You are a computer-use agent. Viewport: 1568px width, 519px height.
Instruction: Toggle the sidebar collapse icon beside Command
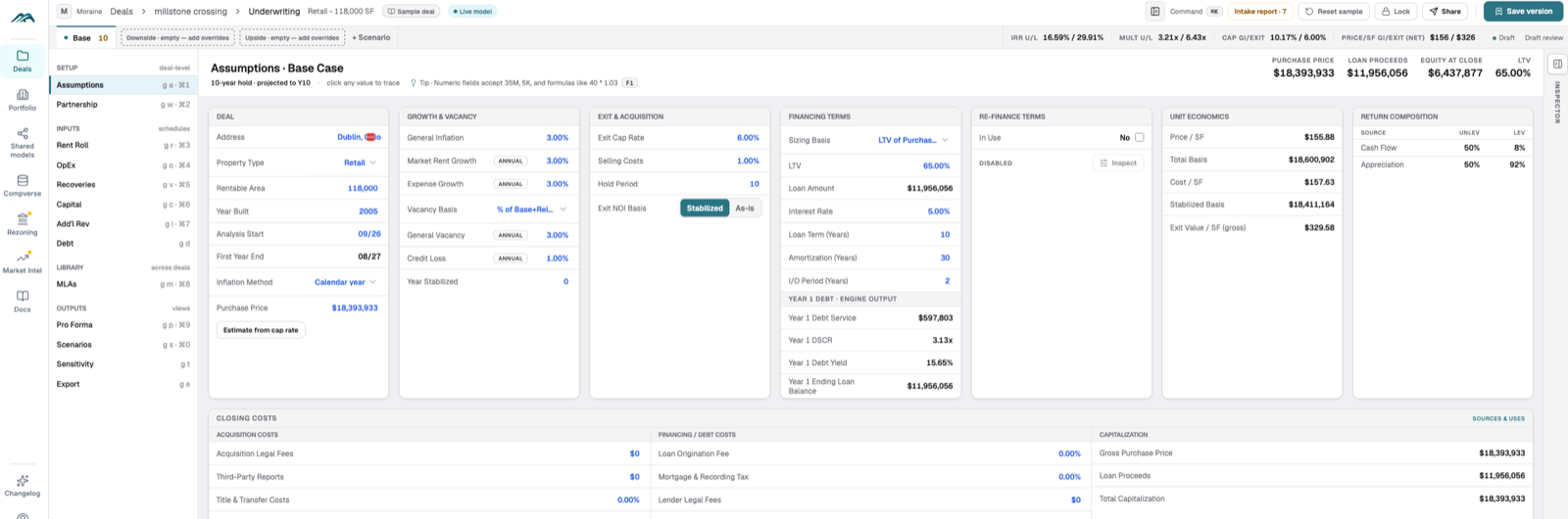pyautogui.click(x=1155, y=12)
